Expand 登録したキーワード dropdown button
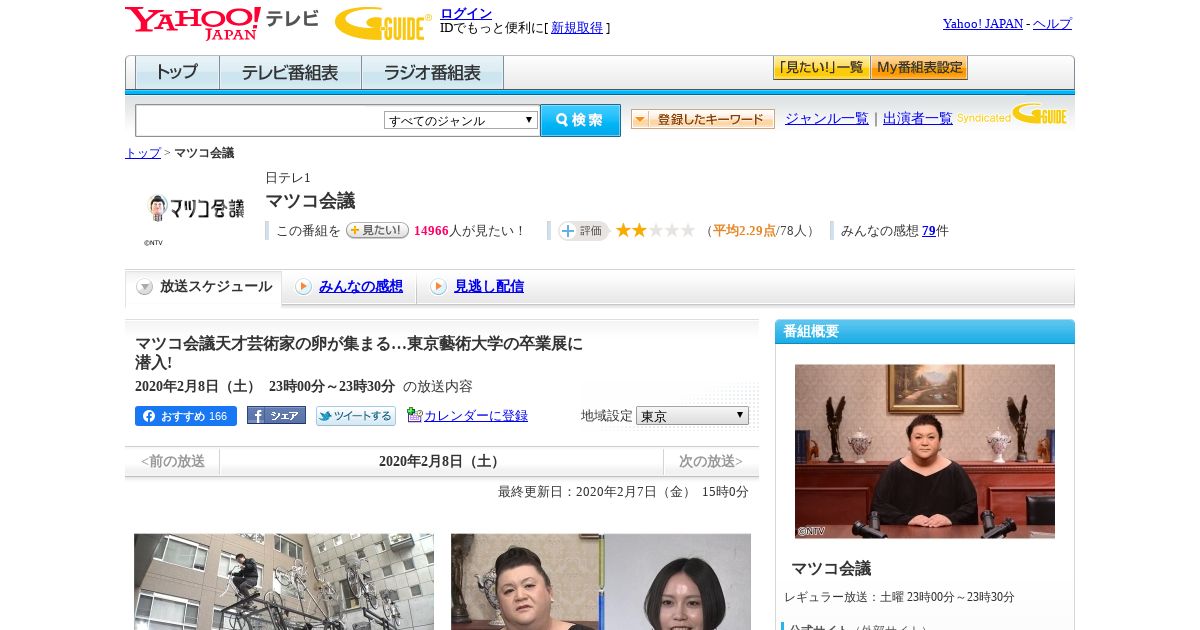The height and width of the screenshot is (630, 1200). pos(703,119)
